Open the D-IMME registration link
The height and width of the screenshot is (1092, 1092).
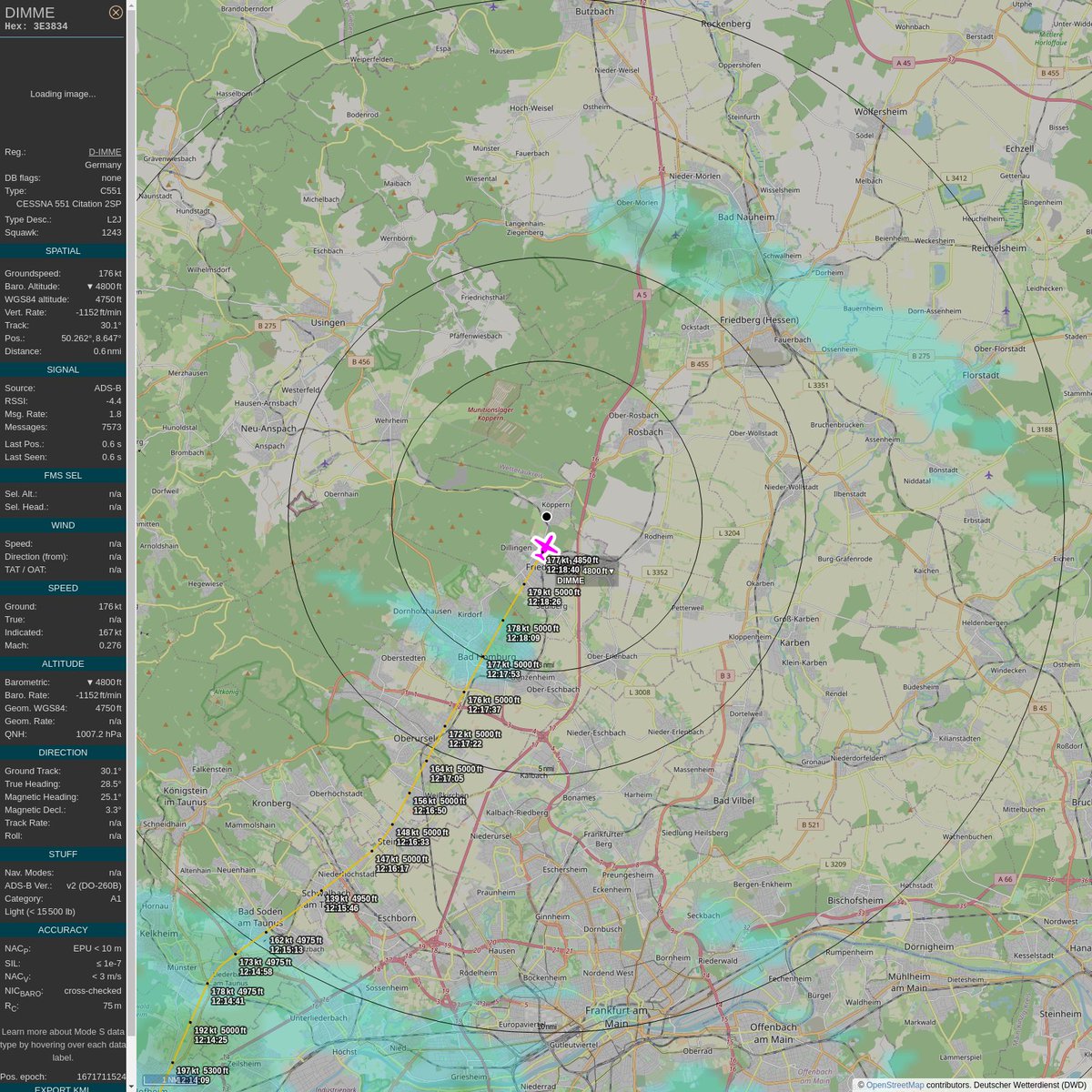104,151
